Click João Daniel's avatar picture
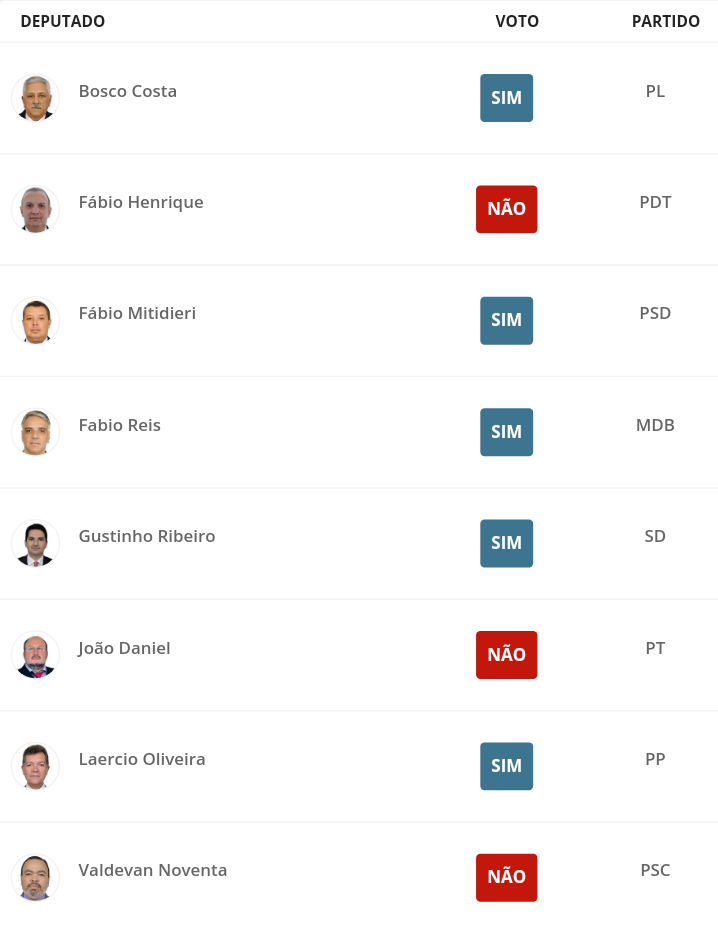The width and height of the screenshot is (718, 928). pos(36,655)
